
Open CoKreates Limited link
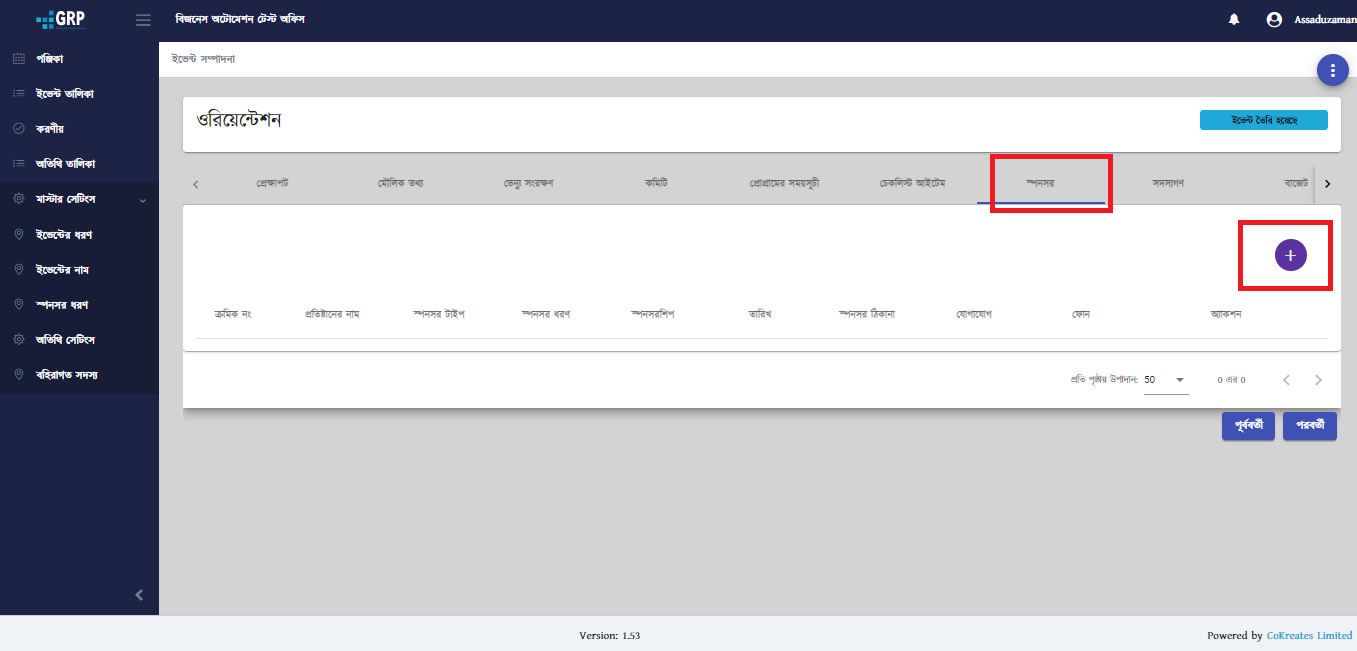tap(1309, 635)
